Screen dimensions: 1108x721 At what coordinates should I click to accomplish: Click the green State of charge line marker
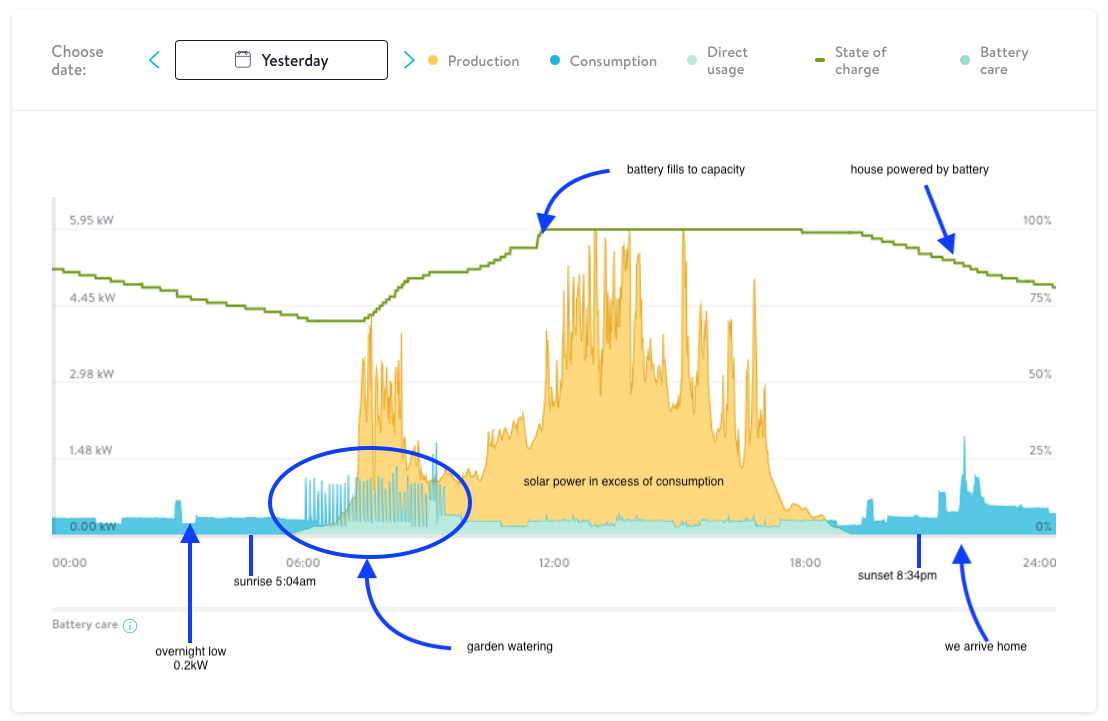[820, 60]
